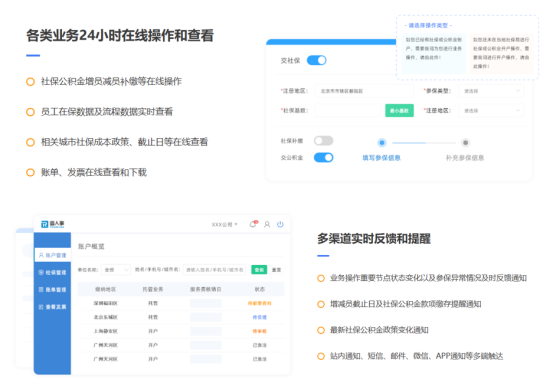Open the 参保类型 dropdown
Screen dimensions: 554x387
[491, 91]
